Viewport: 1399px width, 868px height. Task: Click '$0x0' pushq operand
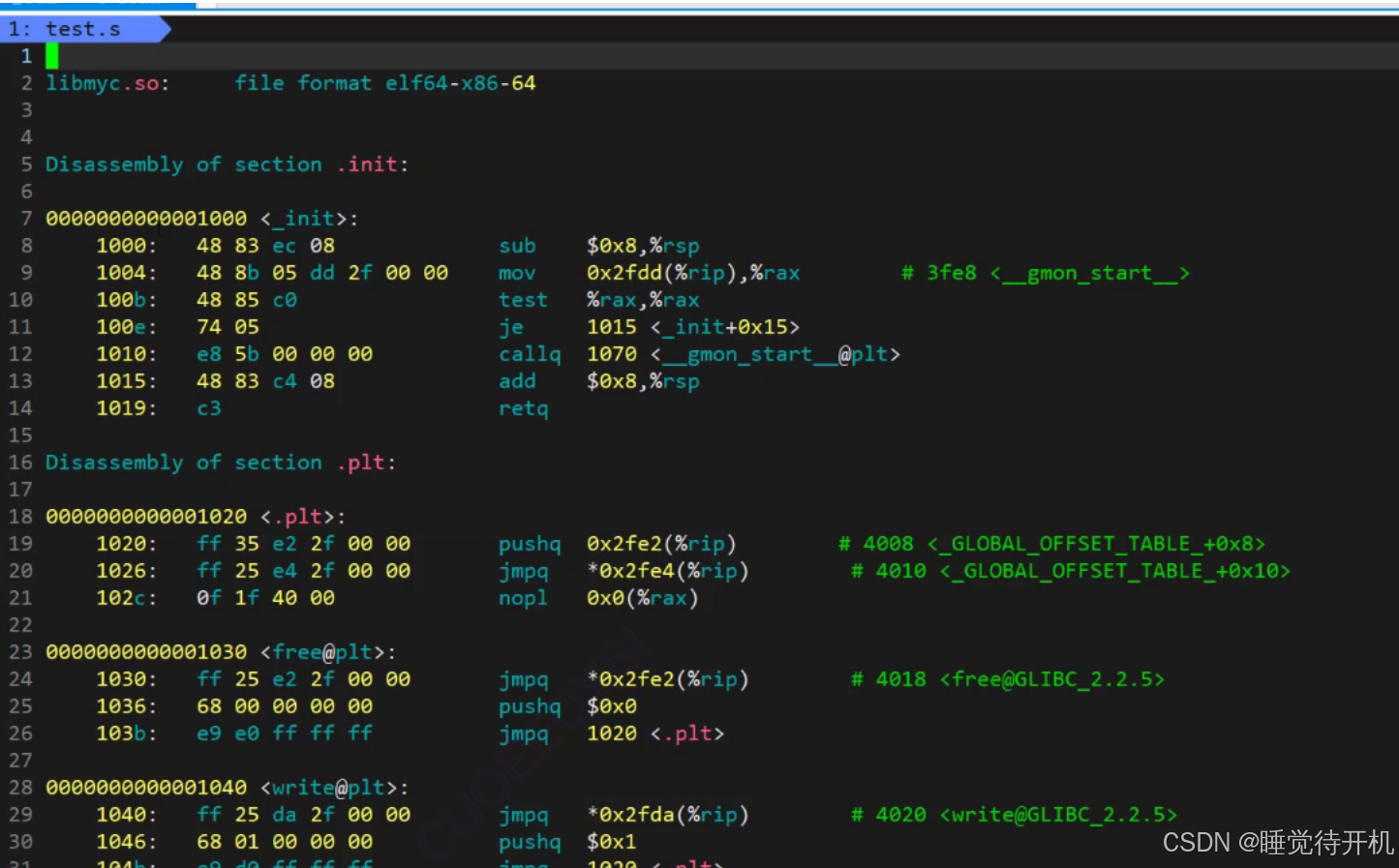point(612,706)
